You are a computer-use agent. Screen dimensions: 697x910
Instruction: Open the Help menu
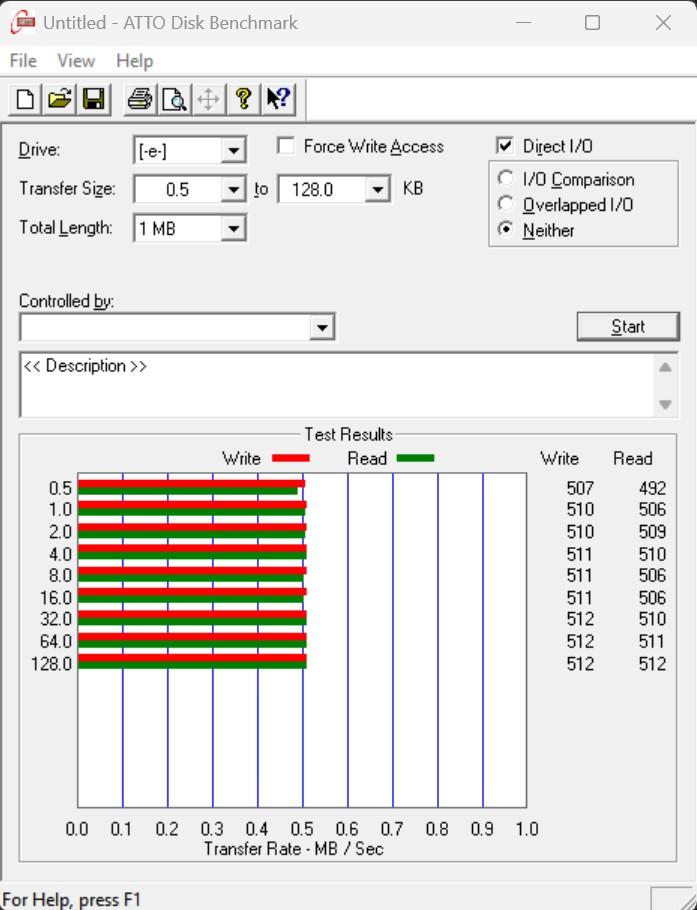[x=135, y=60]
